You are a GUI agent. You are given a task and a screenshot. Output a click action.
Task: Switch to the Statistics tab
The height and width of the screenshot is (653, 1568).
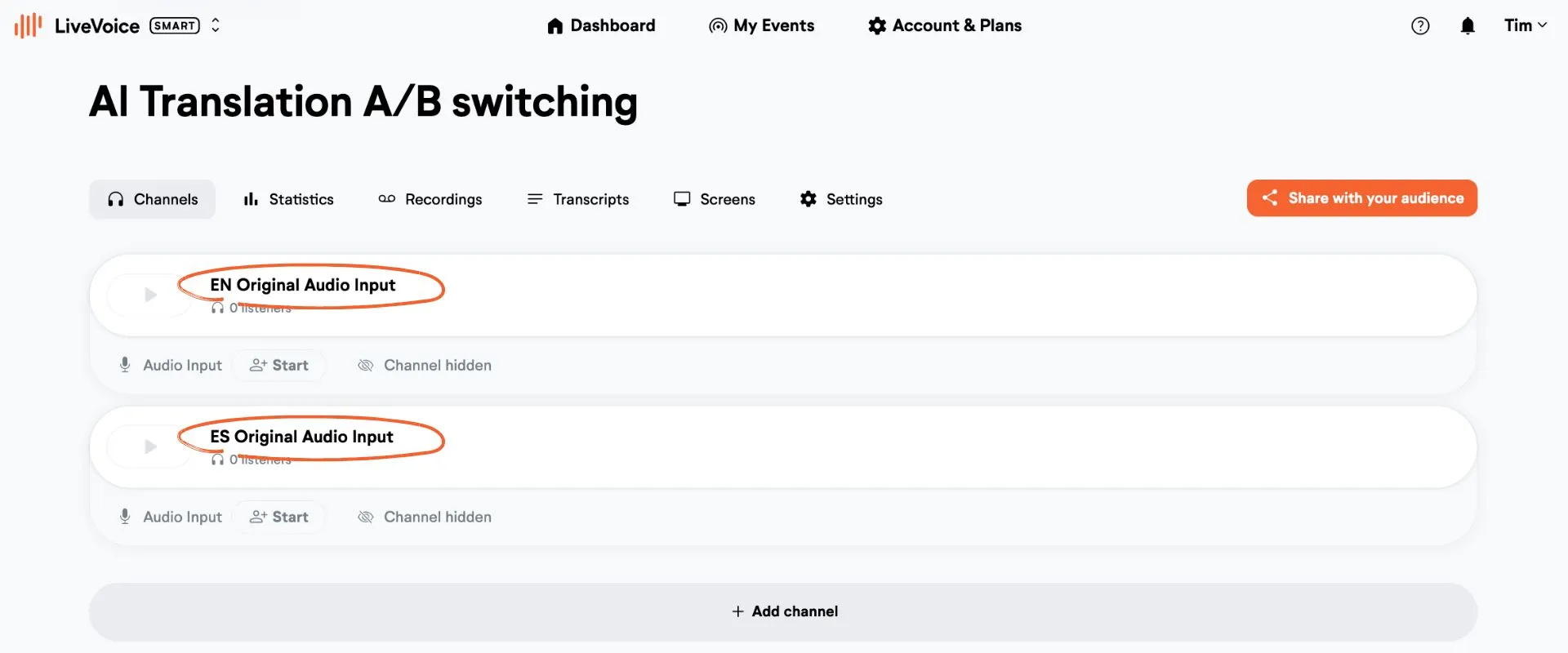(x=288, y=199)
